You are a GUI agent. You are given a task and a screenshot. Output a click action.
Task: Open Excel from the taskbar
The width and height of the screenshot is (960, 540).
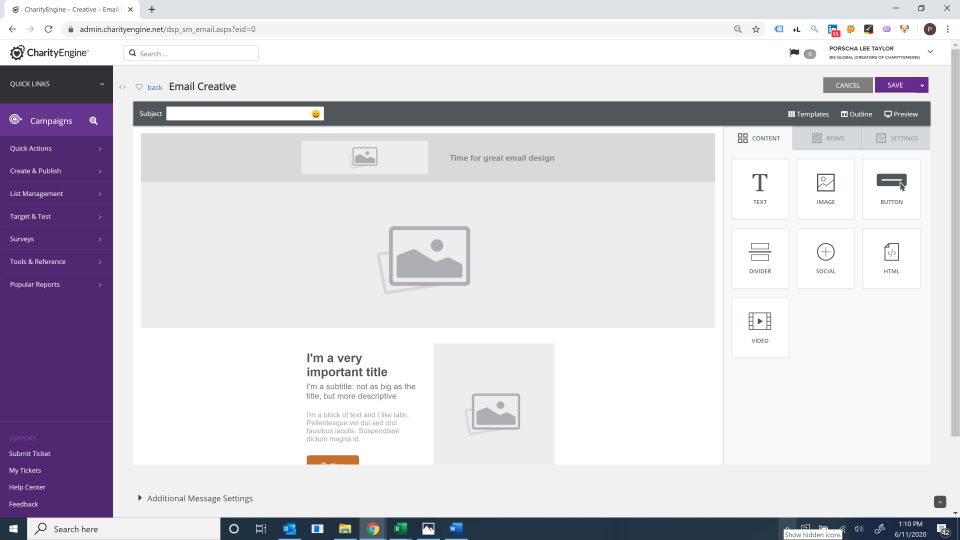click(400, 528)
